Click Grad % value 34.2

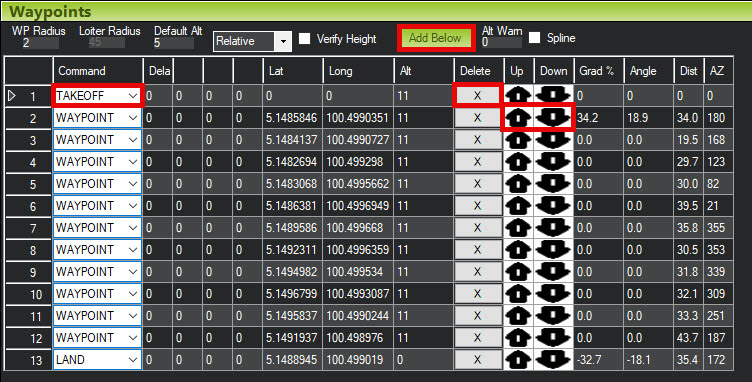(x=599, y=117)
